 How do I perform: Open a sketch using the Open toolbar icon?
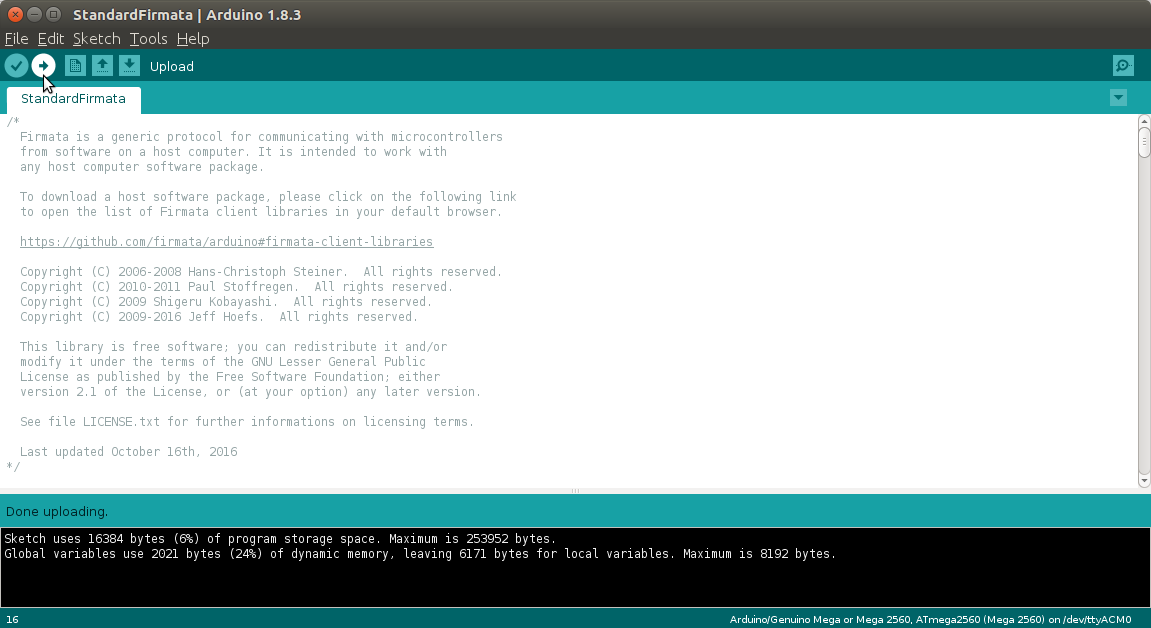pyautogui.click(x=102, y=65)
